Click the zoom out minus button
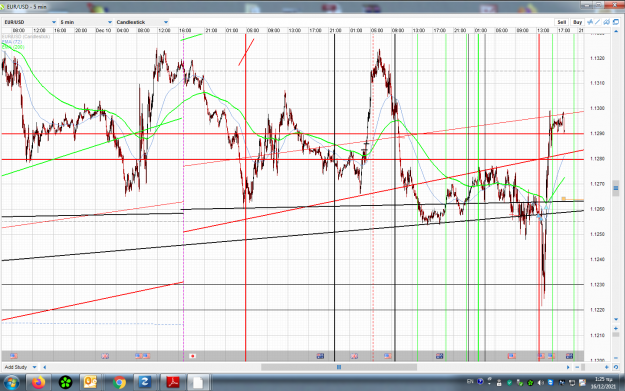Screen dimensions: 625x391 (577, 367)
